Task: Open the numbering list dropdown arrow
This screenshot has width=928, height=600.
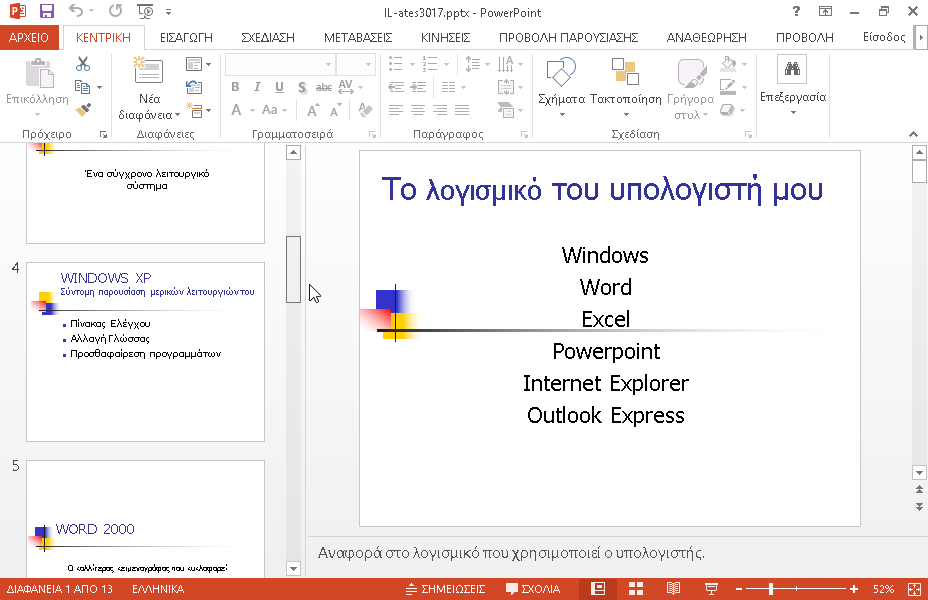Action: tap(446, 64)
